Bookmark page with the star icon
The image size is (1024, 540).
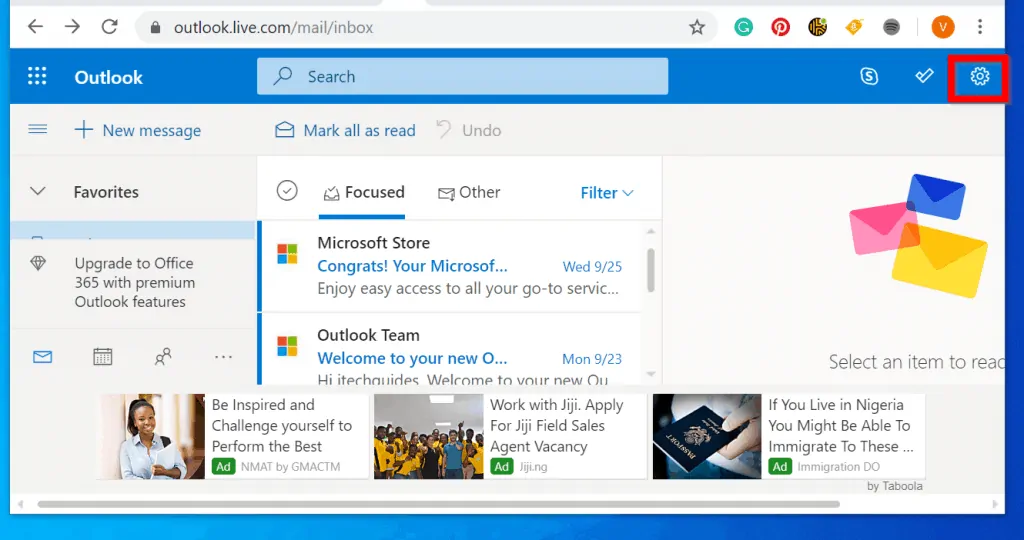pyautogui.click(x=697, y=27)
